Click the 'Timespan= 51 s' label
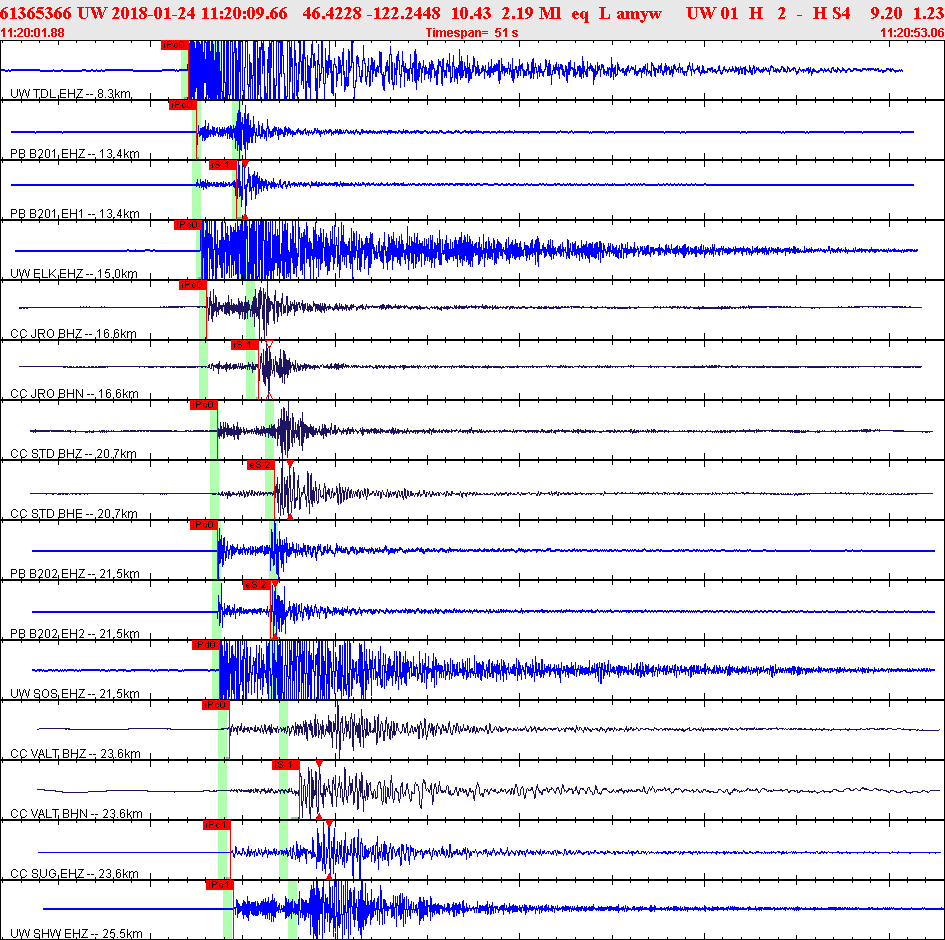The image size is (945, 940). pyautogui.click(x=472, y=33)
